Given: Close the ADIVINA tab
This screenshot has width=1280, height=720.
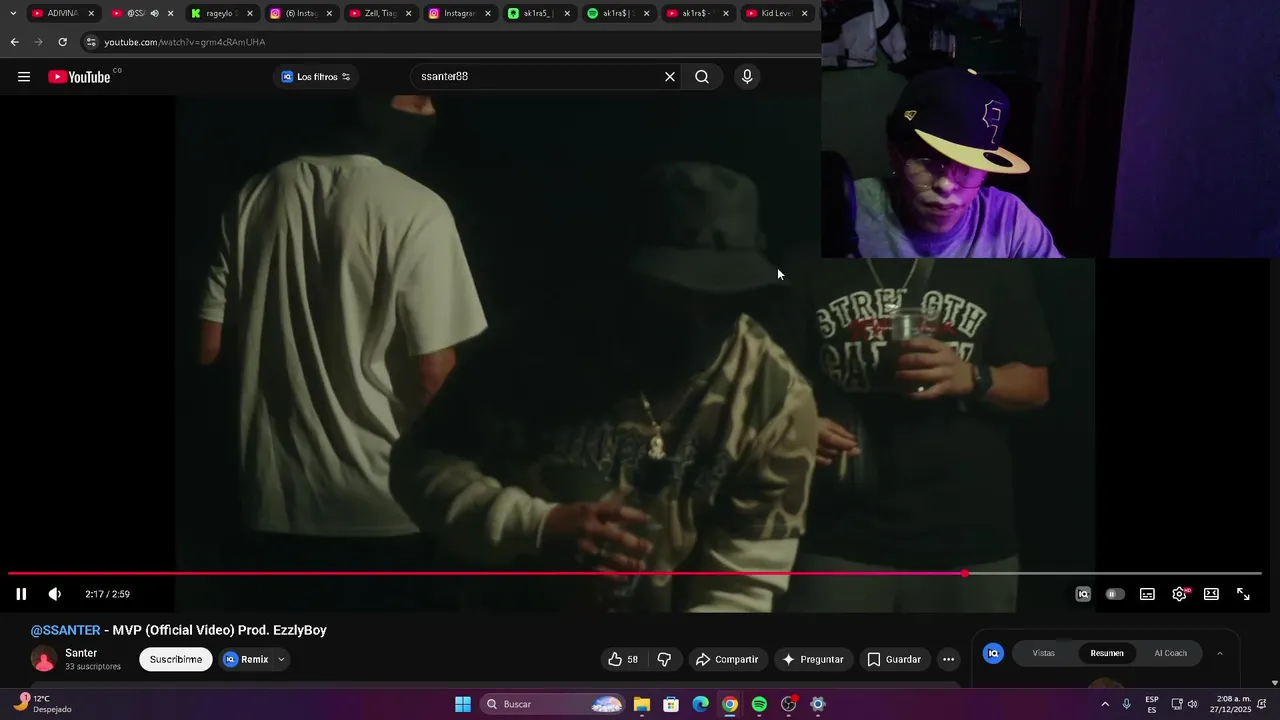Looking at the screenshot, I should point(91,13).
